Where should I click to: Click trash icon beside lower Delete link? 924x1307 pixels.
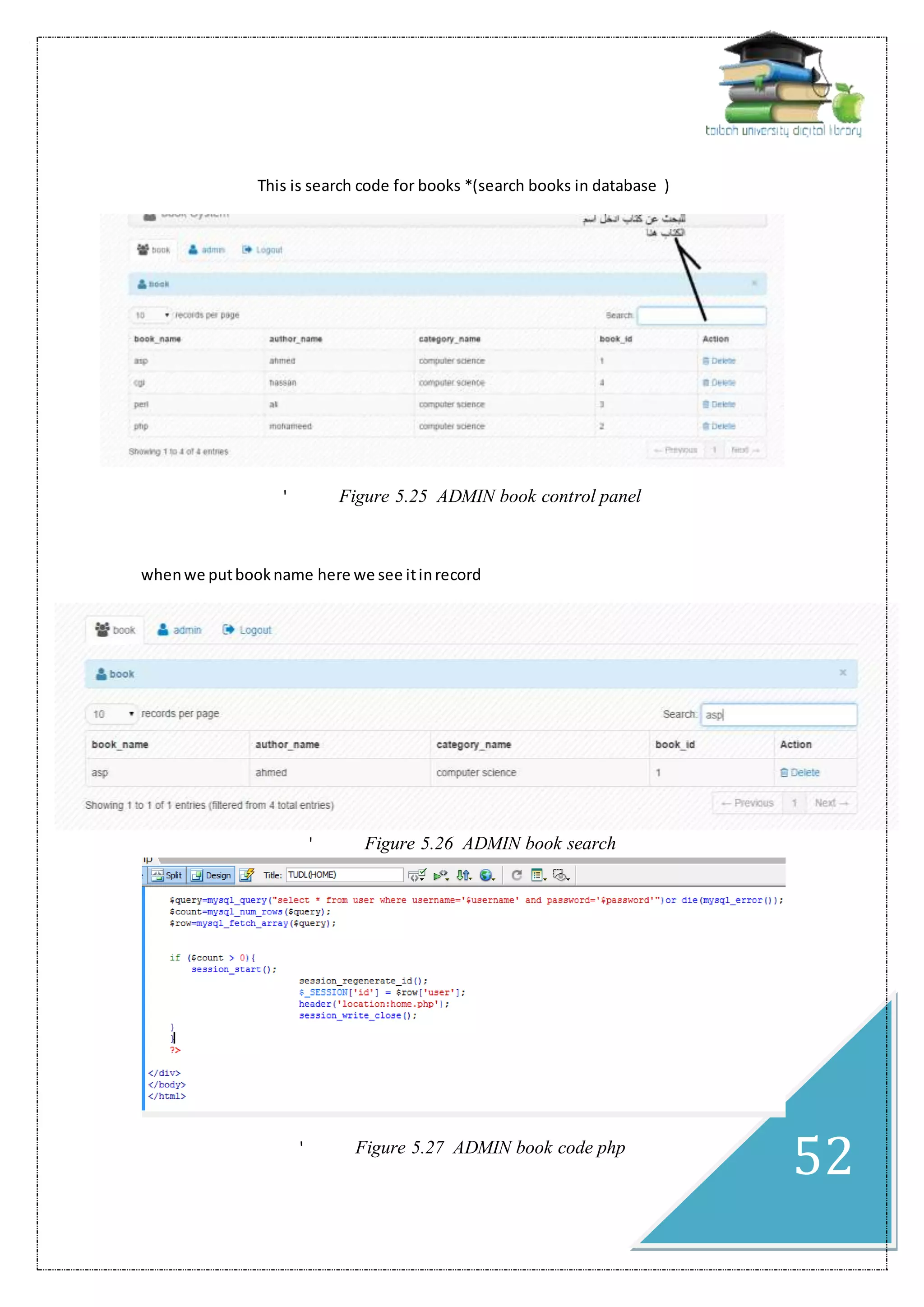pyautogui.click(x=784, y=773)
